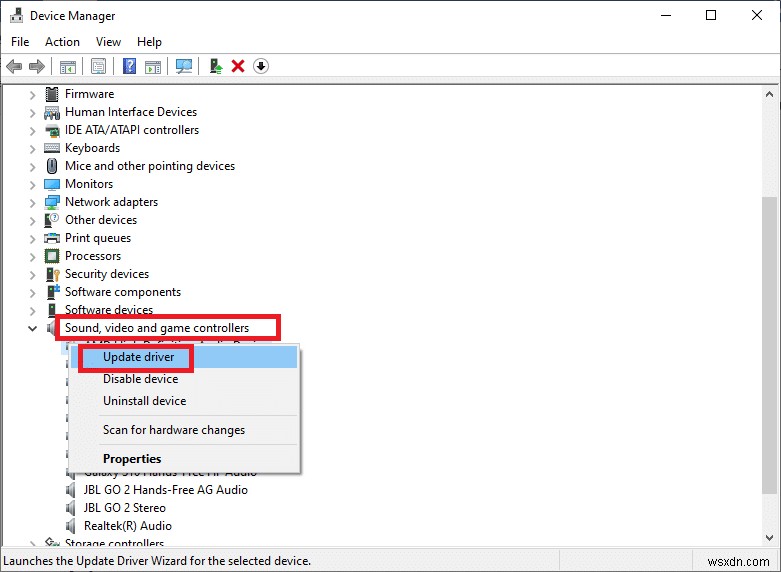Viewport: 781px width, 572px height.
Task: Select the Processors label
Action: click(x=93, y=256)
